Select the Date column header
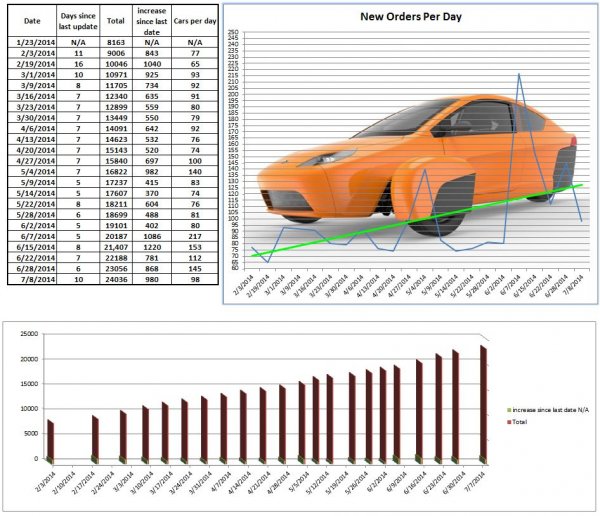 coord(32,19)
